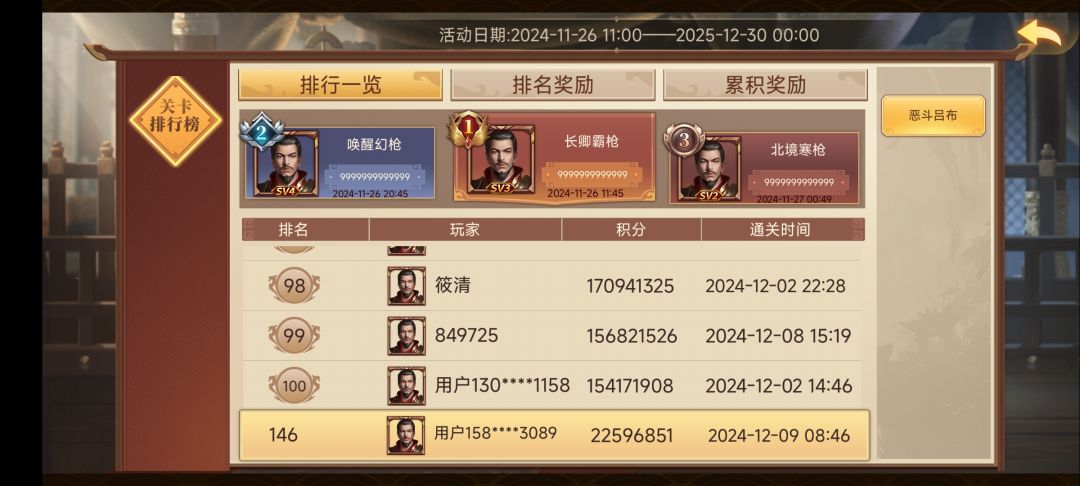Viewport: 1080px width, 486px height.
Task: Tap avatar of 用户130****1158
Action: [x=406, y=385]
